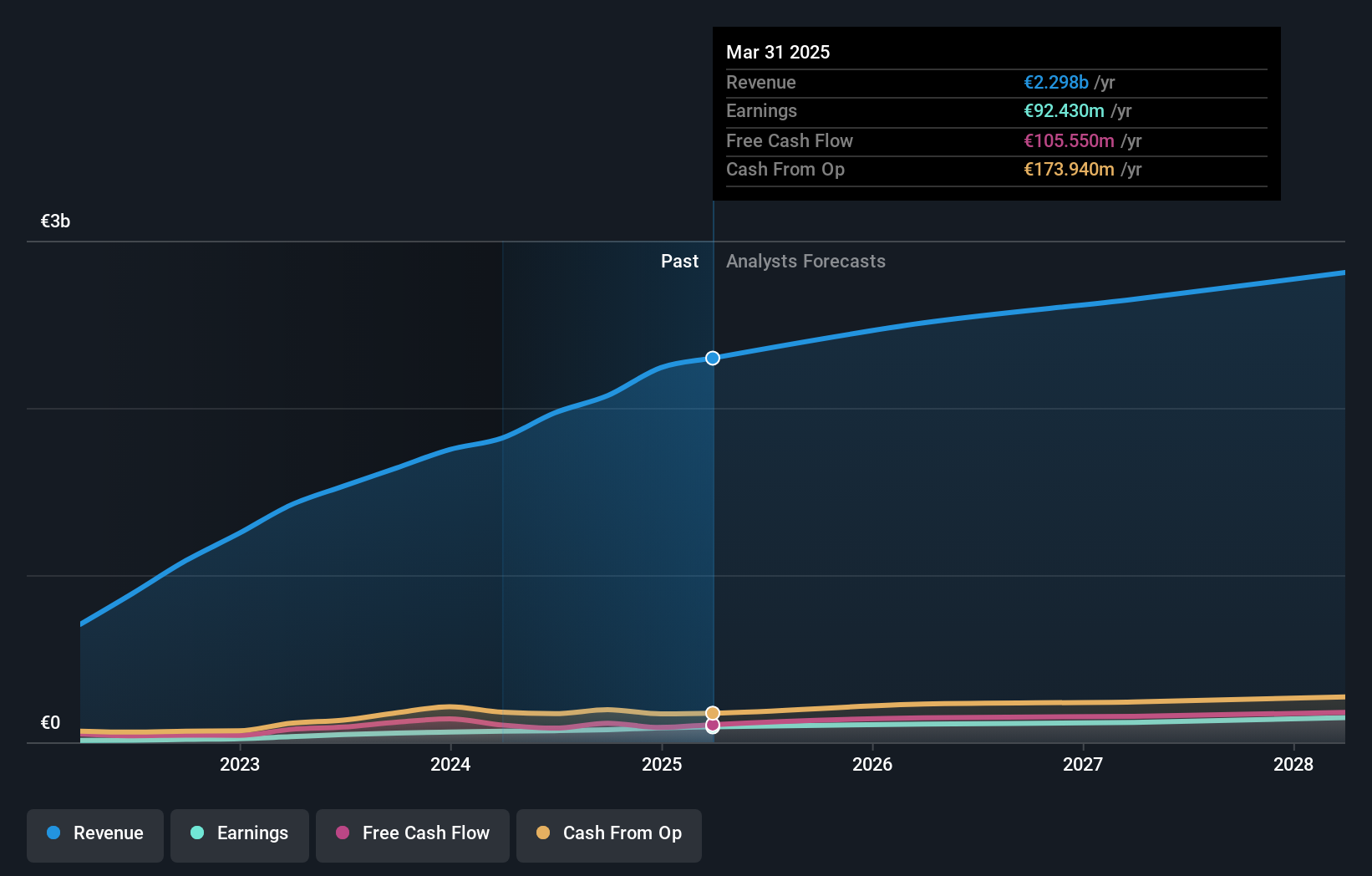Click the pink Free Cash Flow legend dot
The height and width of the screenshot is (876, 1372).
pos(342,833)
